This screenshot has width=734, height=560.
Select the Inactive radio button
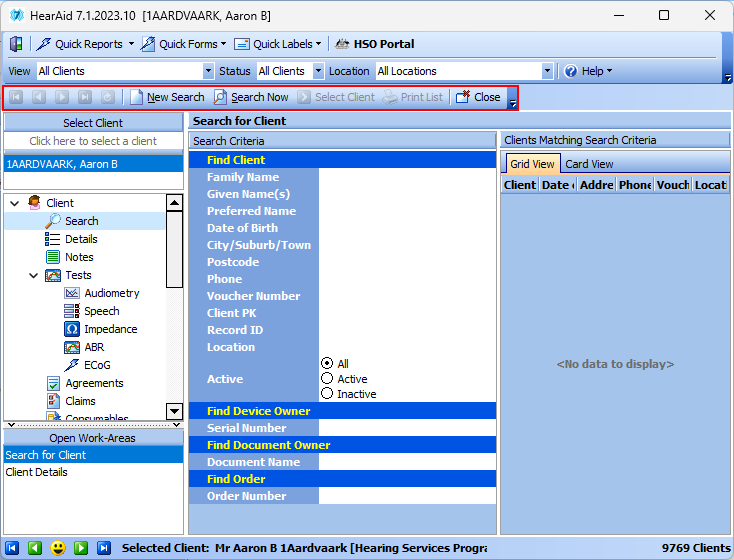tap(327, 394)
